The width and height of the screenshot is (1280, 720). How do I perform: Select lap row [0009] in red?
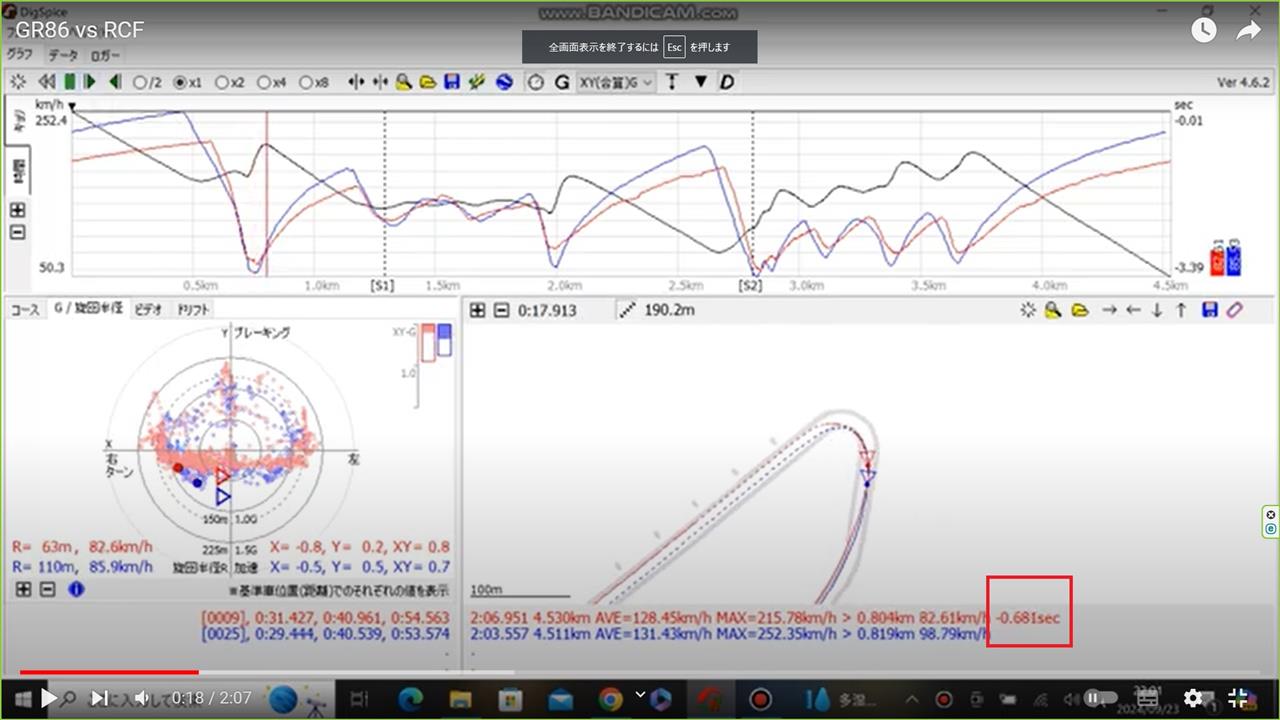click(x=325, y=618)
